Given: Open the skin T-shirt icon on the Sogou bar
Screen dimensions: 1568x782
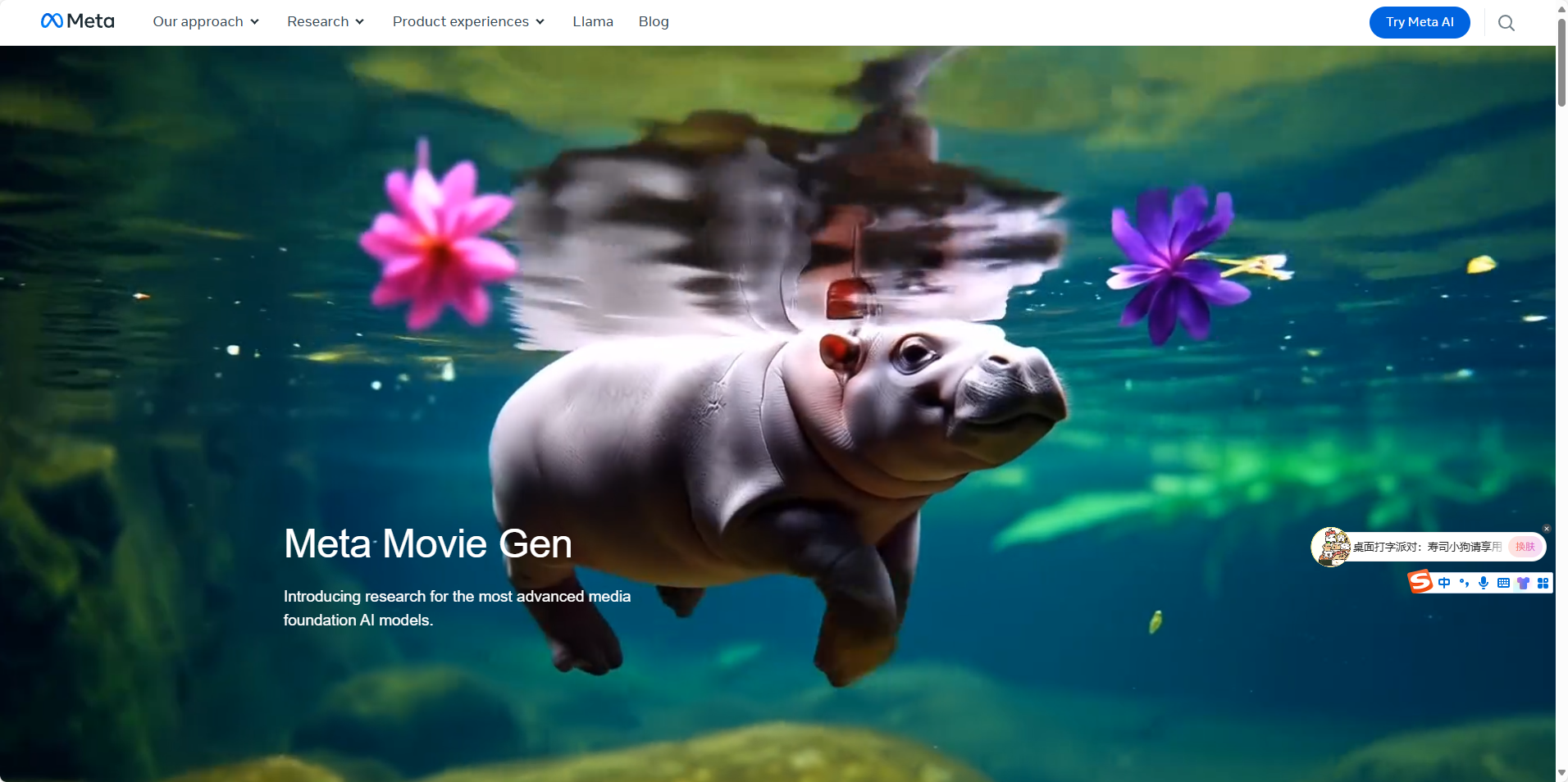Looking at the screenshot, I should click(1523, 583).
